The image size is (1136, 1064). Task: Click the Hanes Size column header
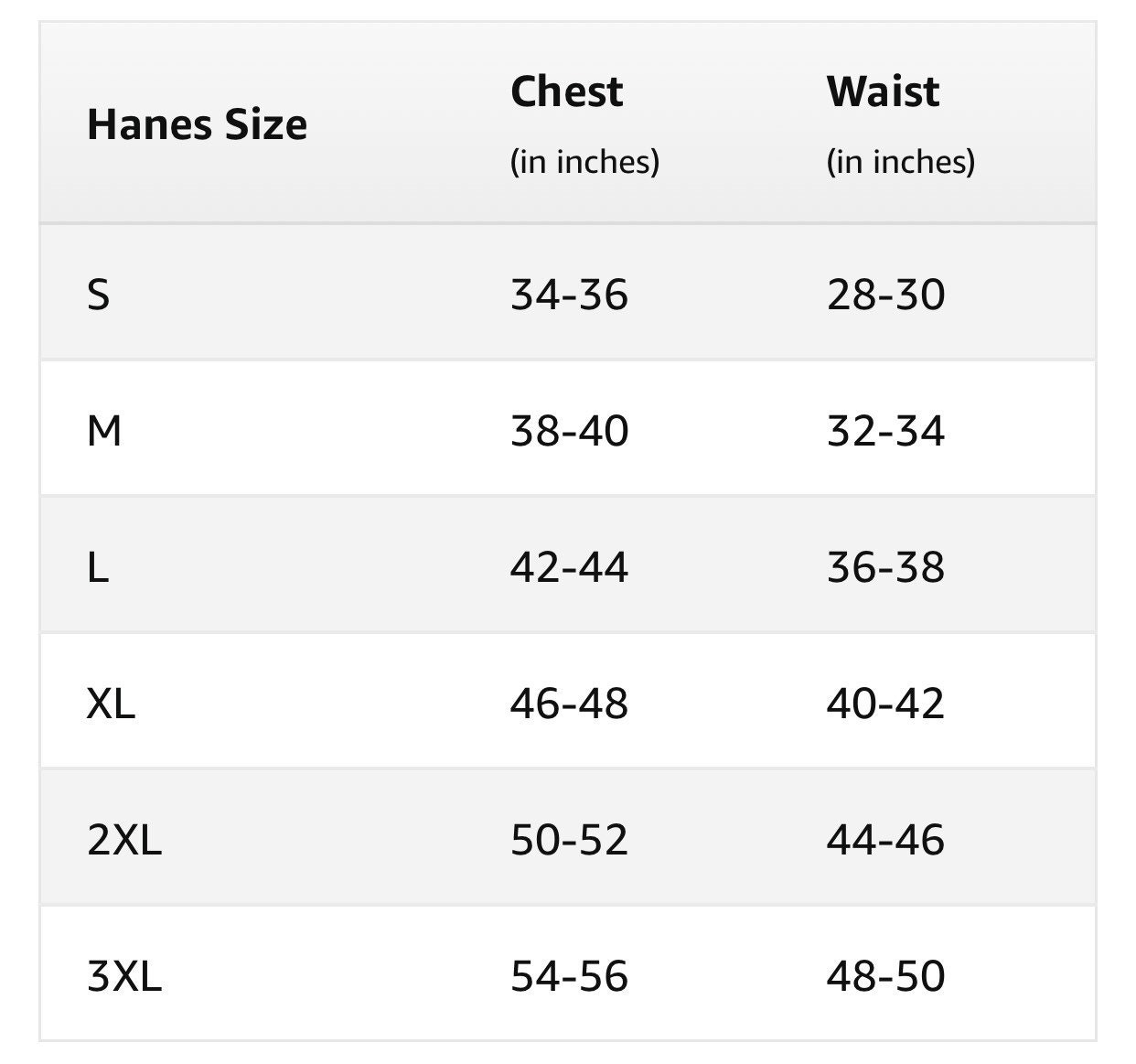tap(197, 124)
